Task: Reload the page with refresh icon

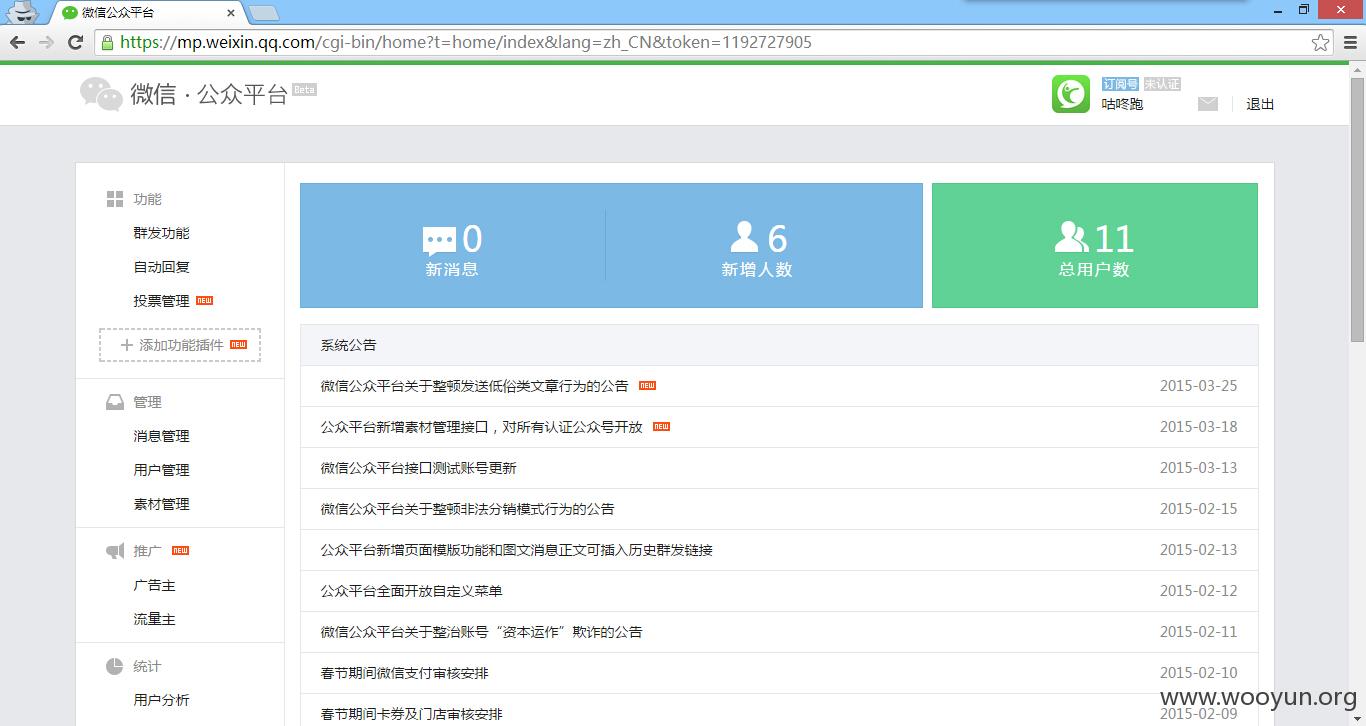Action: point(75,42)
